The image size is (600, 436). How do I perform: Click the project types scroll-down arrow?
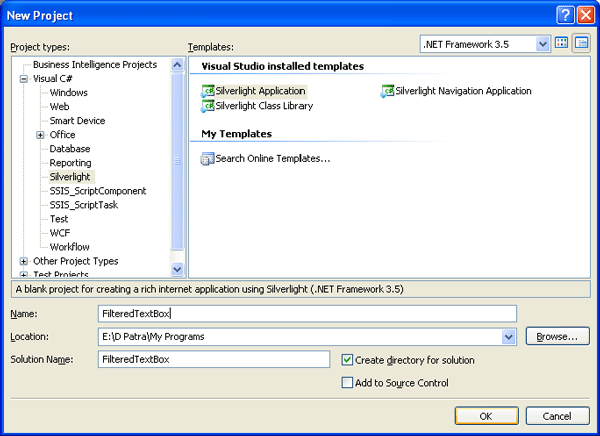pyautogui.click(x=177, y=269)
